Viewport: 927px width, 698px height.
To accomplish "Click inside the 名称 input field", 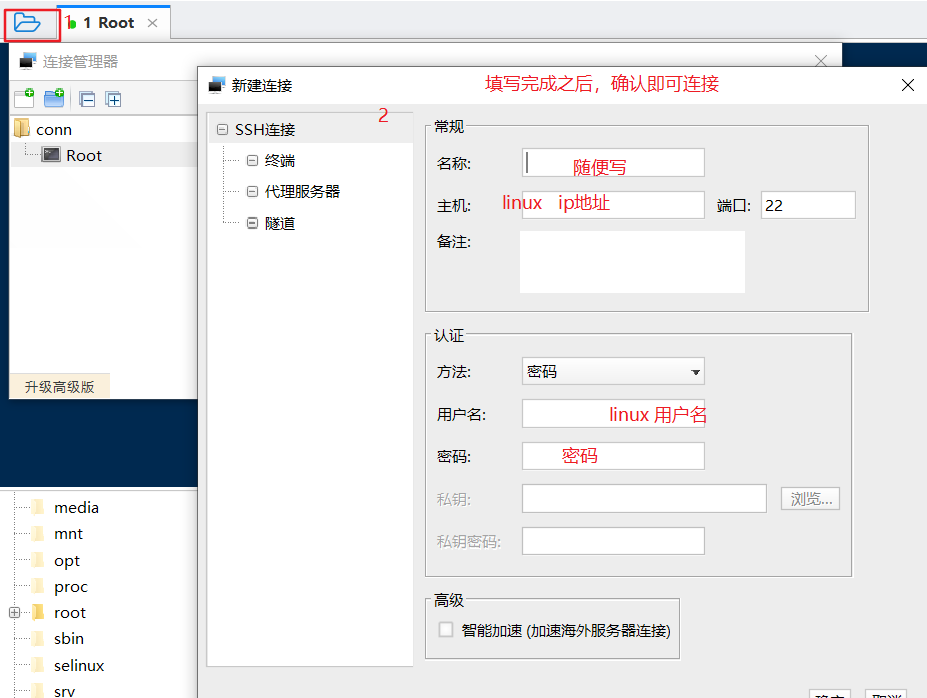I will tap(612, 162).
